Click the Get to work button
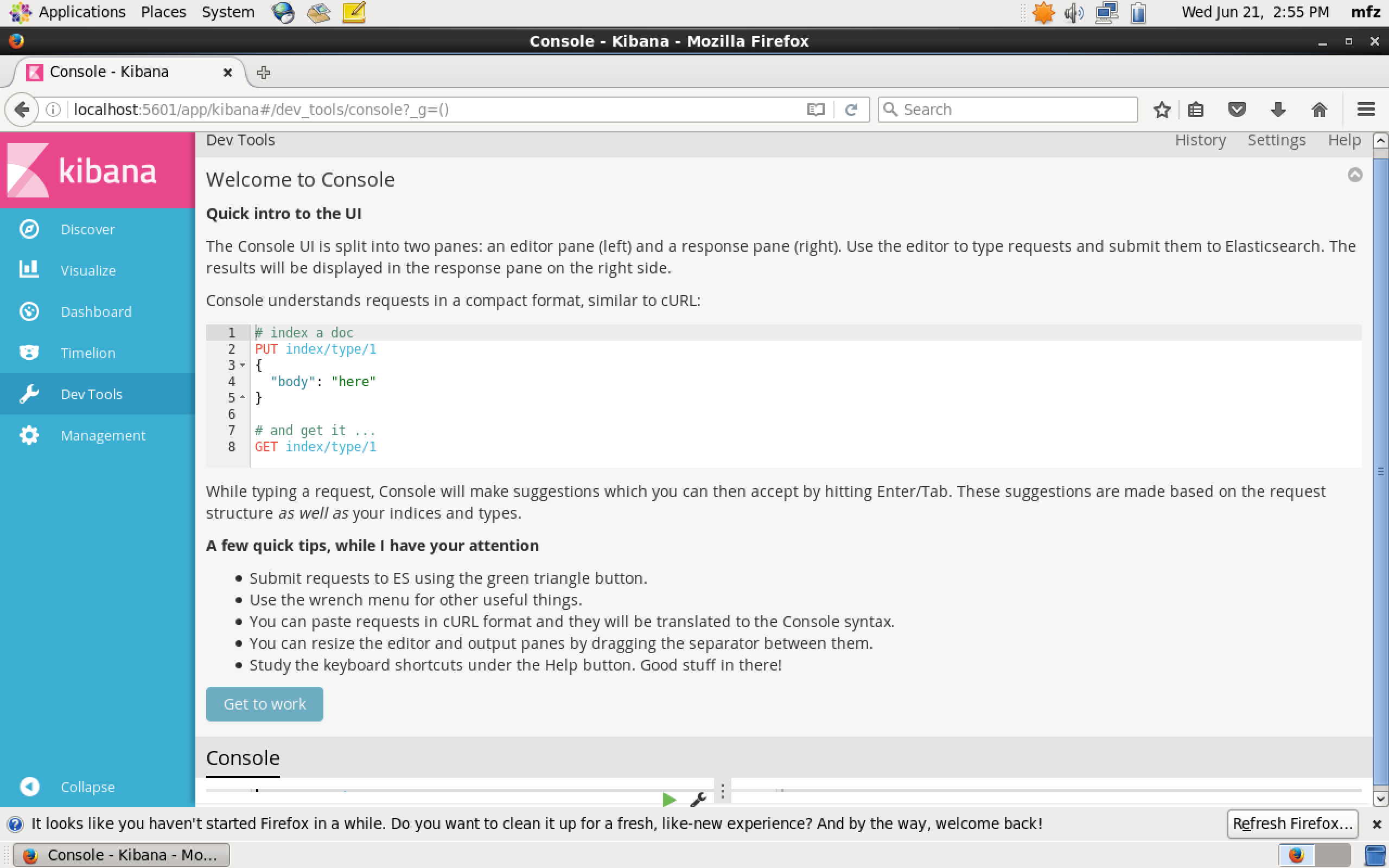1389x868 pixels. (265, 704)
